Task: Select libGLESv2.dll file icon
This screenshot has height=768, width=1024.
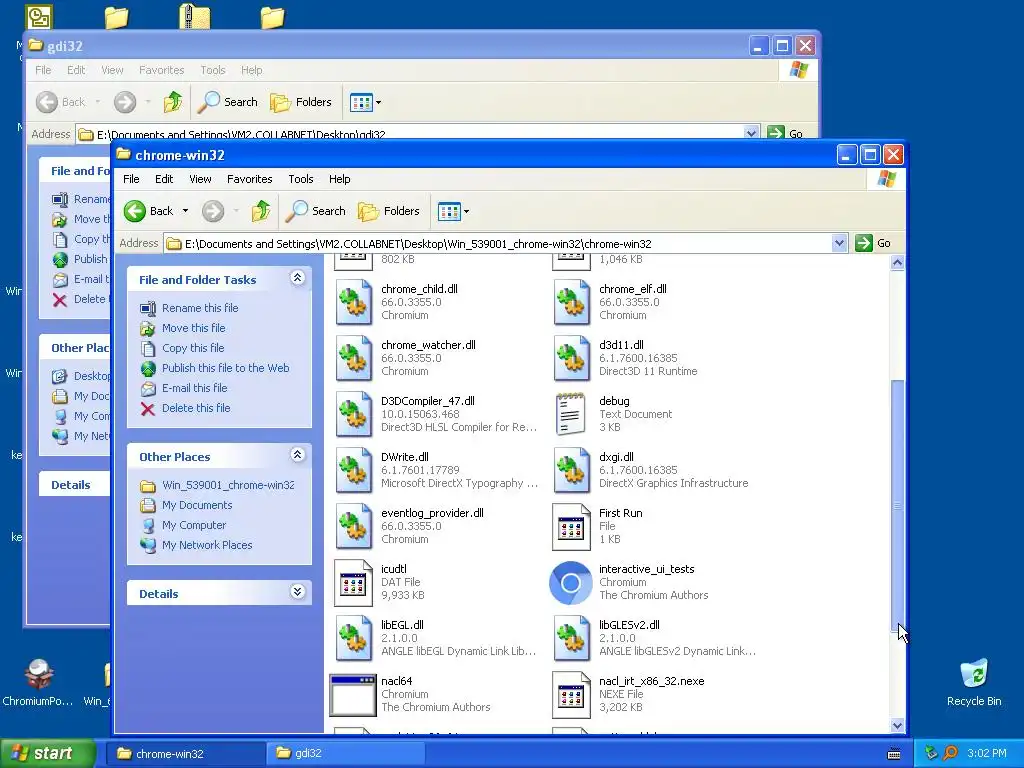Action: point(572,639)
